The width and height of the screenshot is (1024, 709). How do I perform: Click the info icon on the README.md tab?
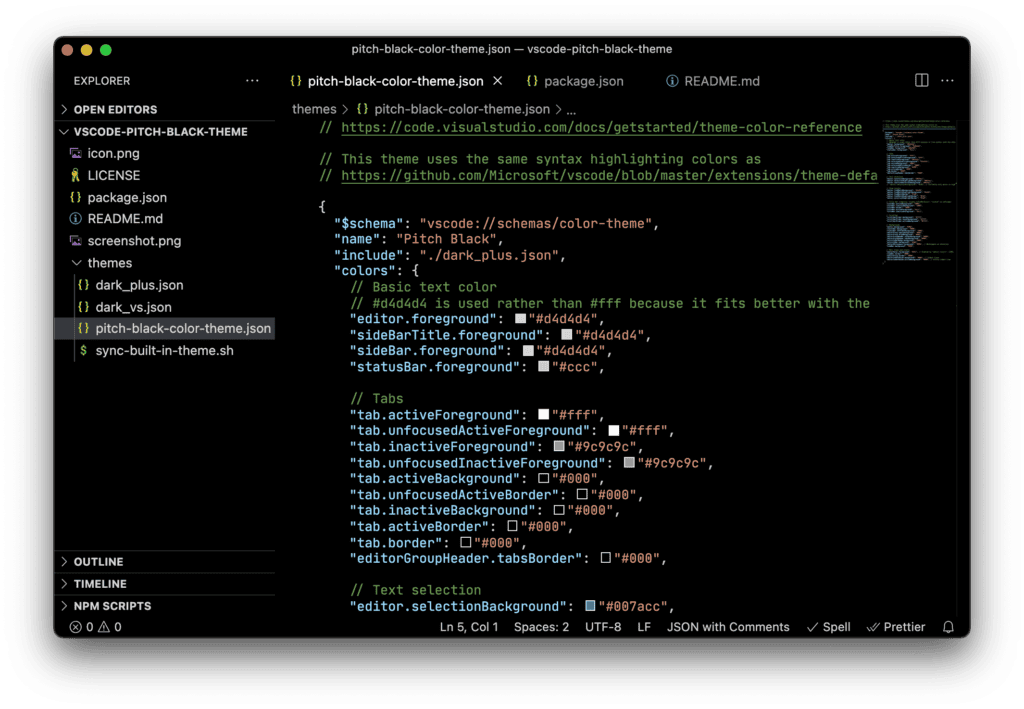point(672,80)
